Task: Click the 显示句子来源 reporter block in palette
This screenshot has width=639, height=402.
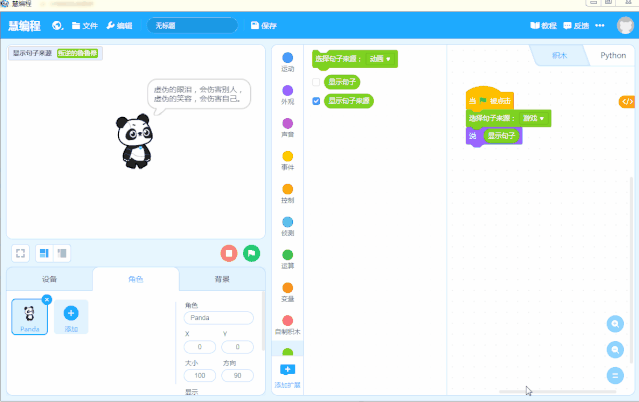Action: point(349,101)
